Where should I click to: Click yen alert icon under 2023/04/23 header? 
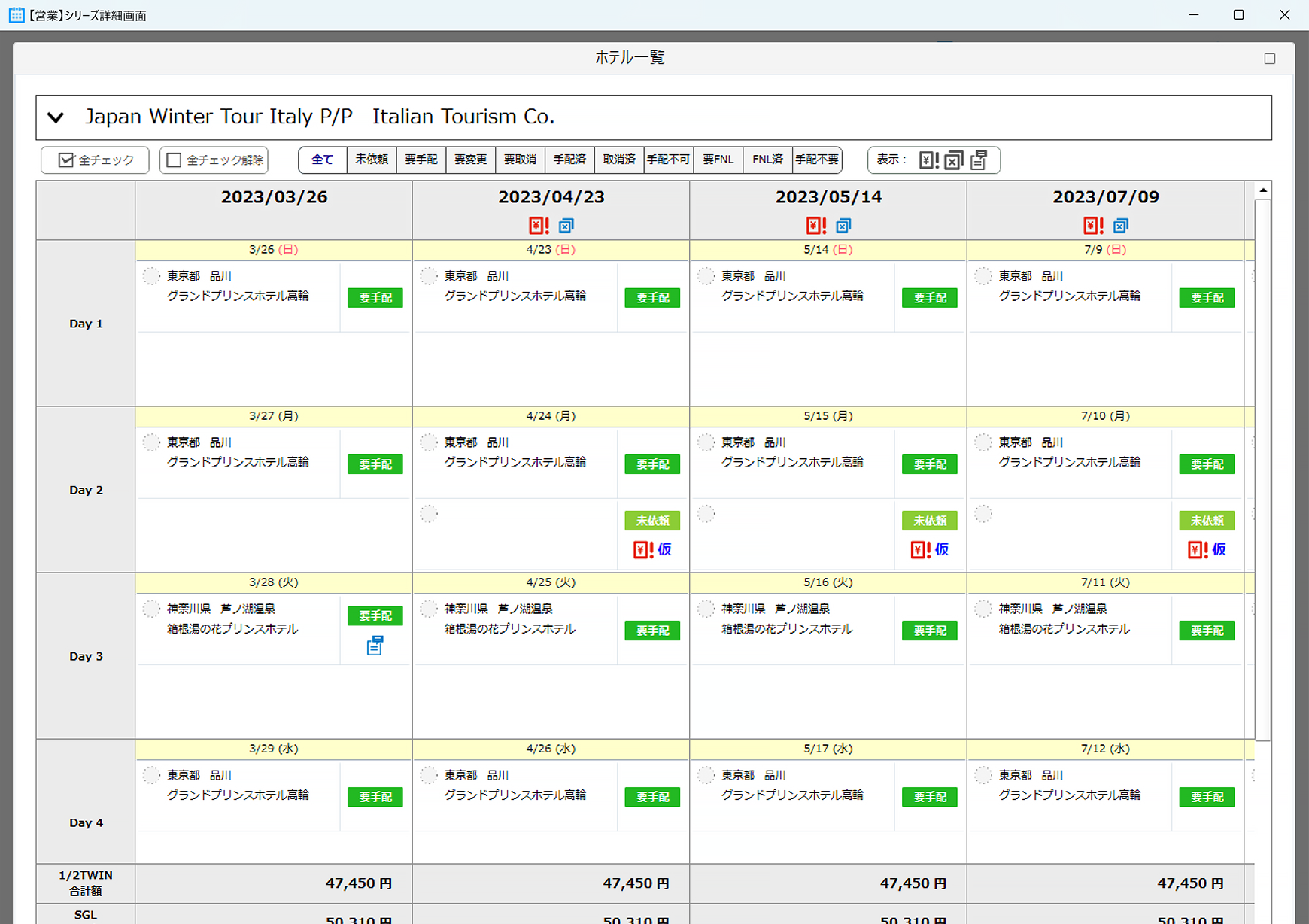[x=539, y=226]
